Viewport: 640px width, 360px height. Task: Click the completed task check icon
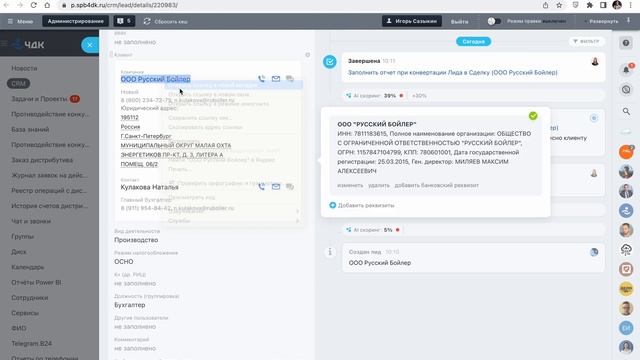tap(330, 62)
